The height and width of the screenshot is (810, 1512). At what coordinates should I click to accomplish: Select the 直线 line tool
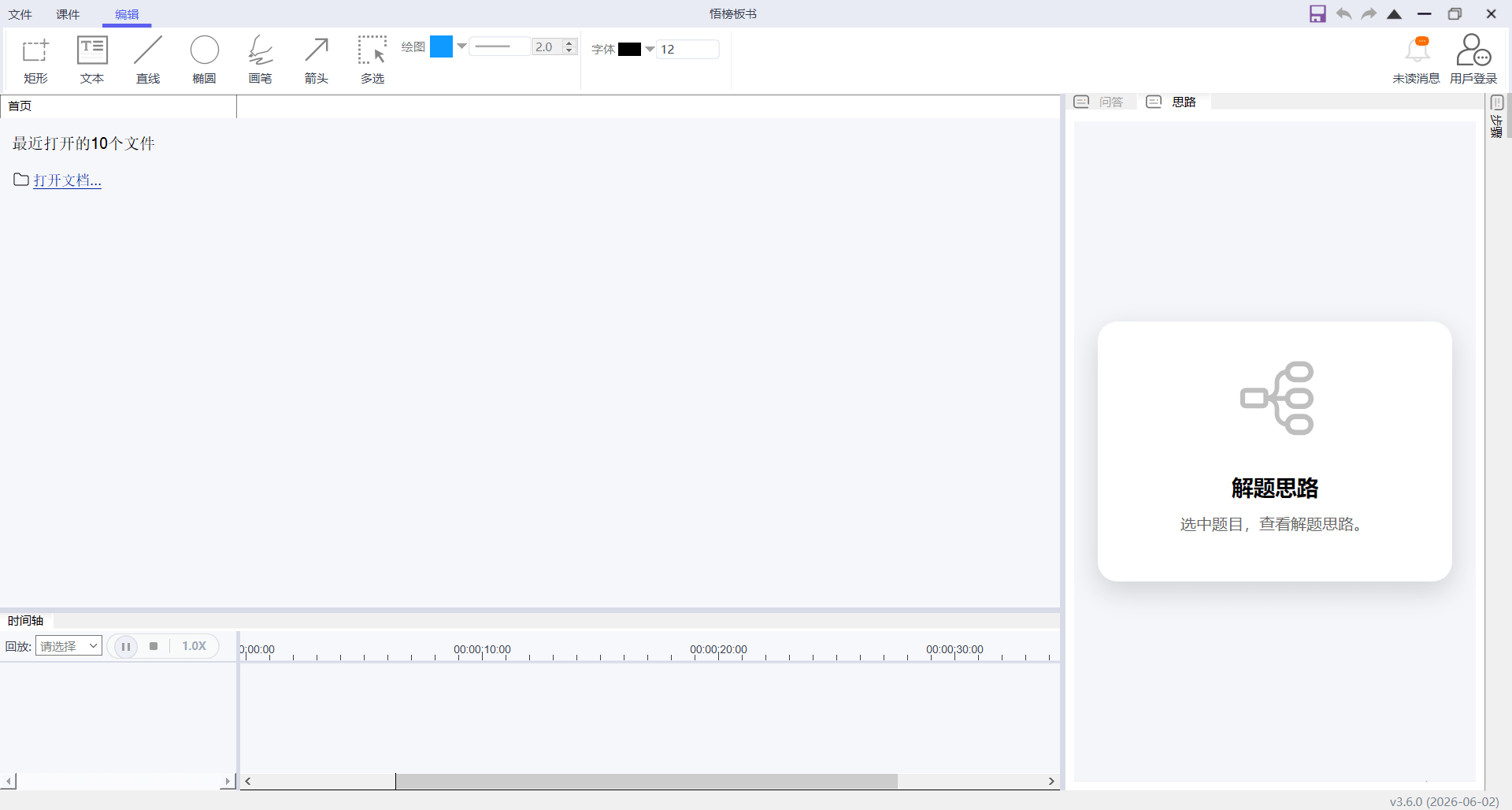148,60
